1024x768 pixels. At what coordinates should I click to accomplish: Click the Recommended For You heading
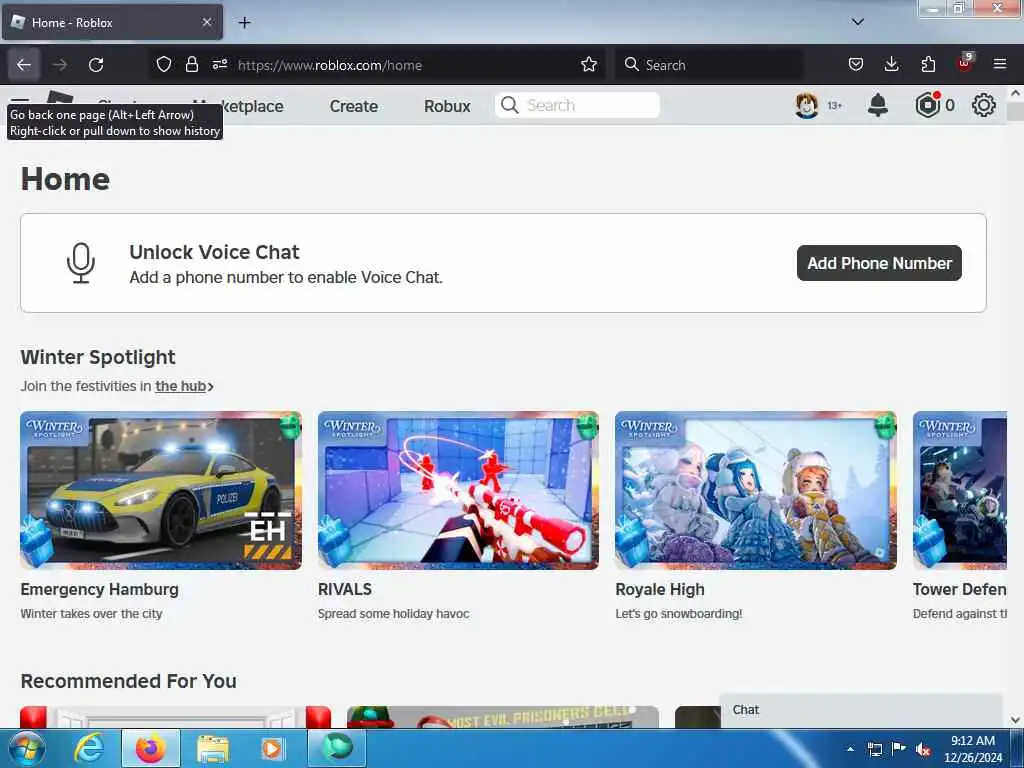click(x=129, y=681)
